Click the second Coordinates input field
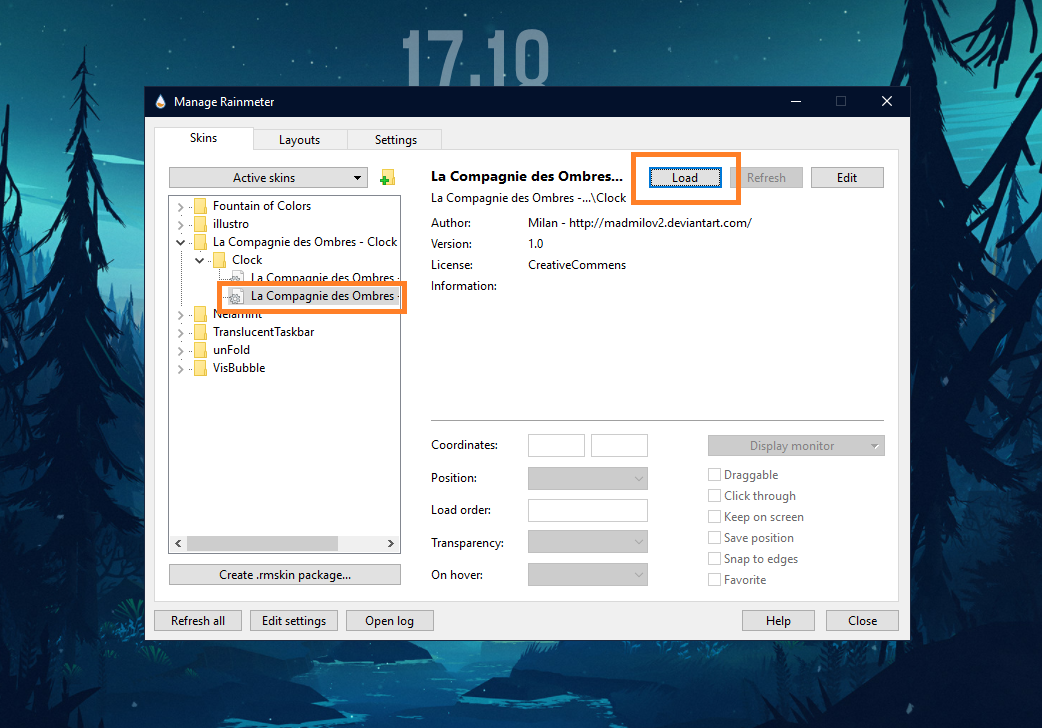Screen dimensions: 1042x728 point(619,445)
